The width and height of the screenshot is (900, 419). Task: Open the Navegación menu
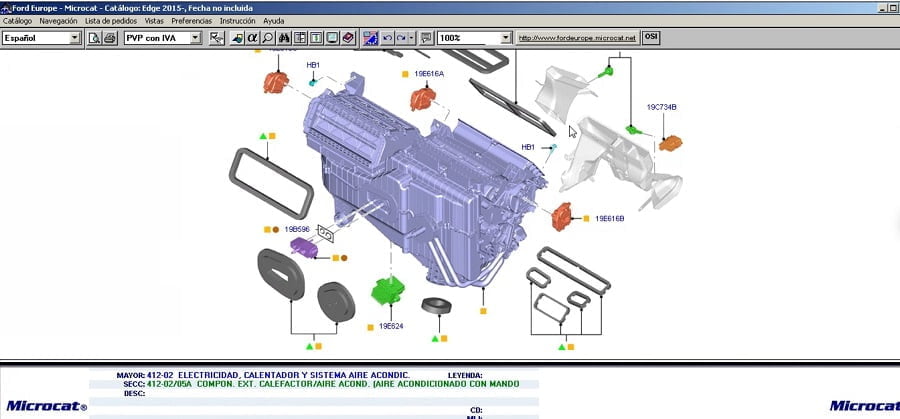point(58,21)
